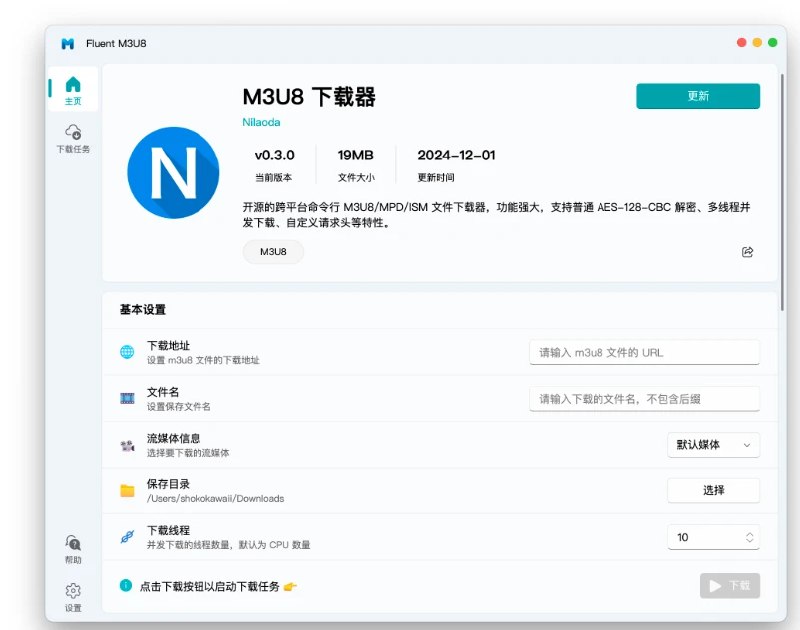The height and width of the screenshot is (630, 800).
Task: Click the keyboard icon beside 文件名
Action: 129,398
